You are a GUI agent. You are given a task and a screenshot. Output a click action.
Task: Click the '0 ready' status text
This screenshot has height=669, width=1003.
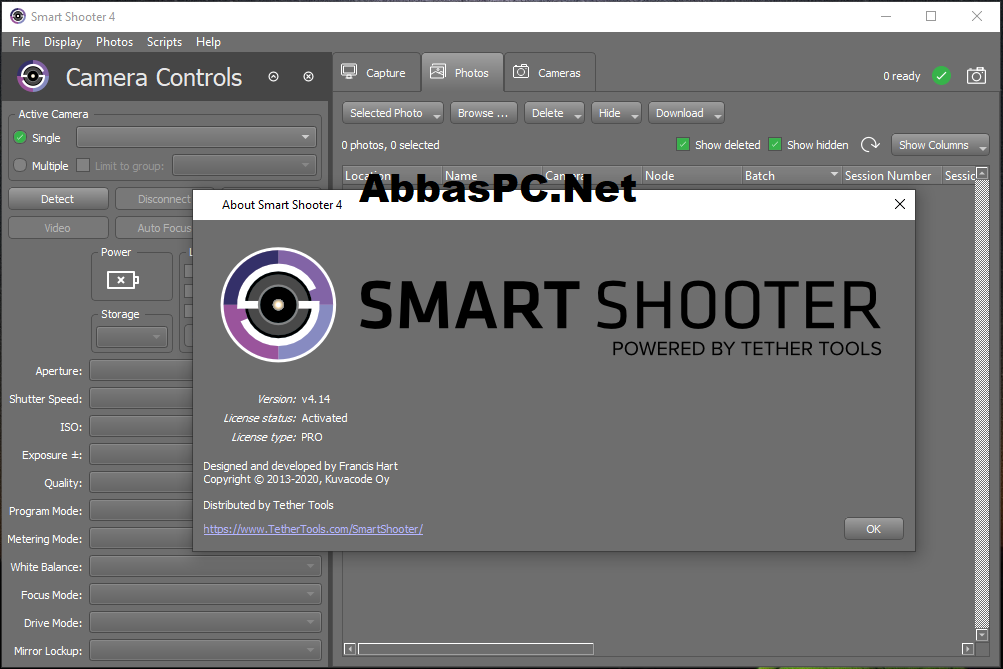[x=901, y=76]
